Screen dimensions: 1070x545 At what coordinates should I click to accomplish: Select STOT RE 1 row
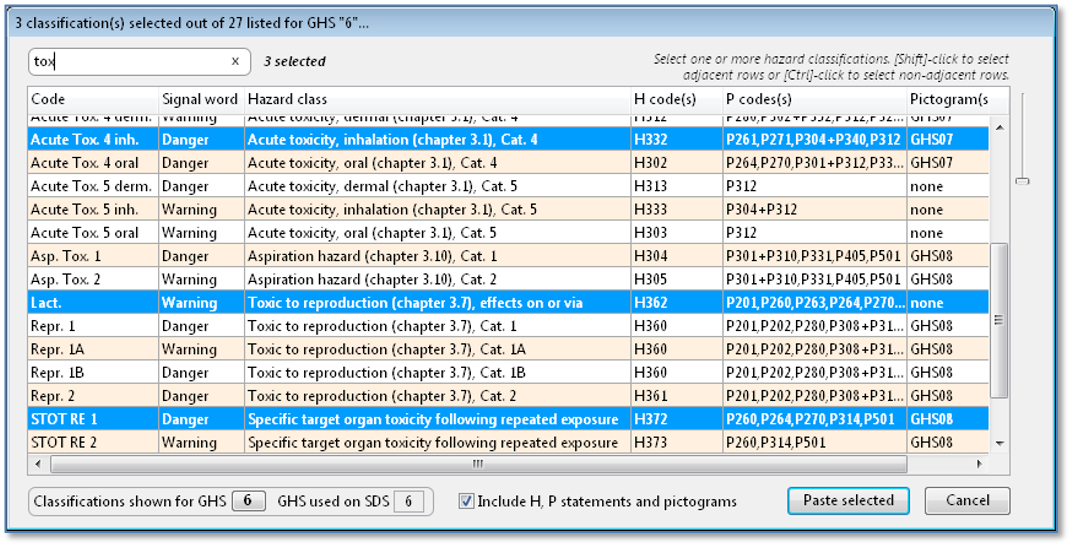coord(508,419)
